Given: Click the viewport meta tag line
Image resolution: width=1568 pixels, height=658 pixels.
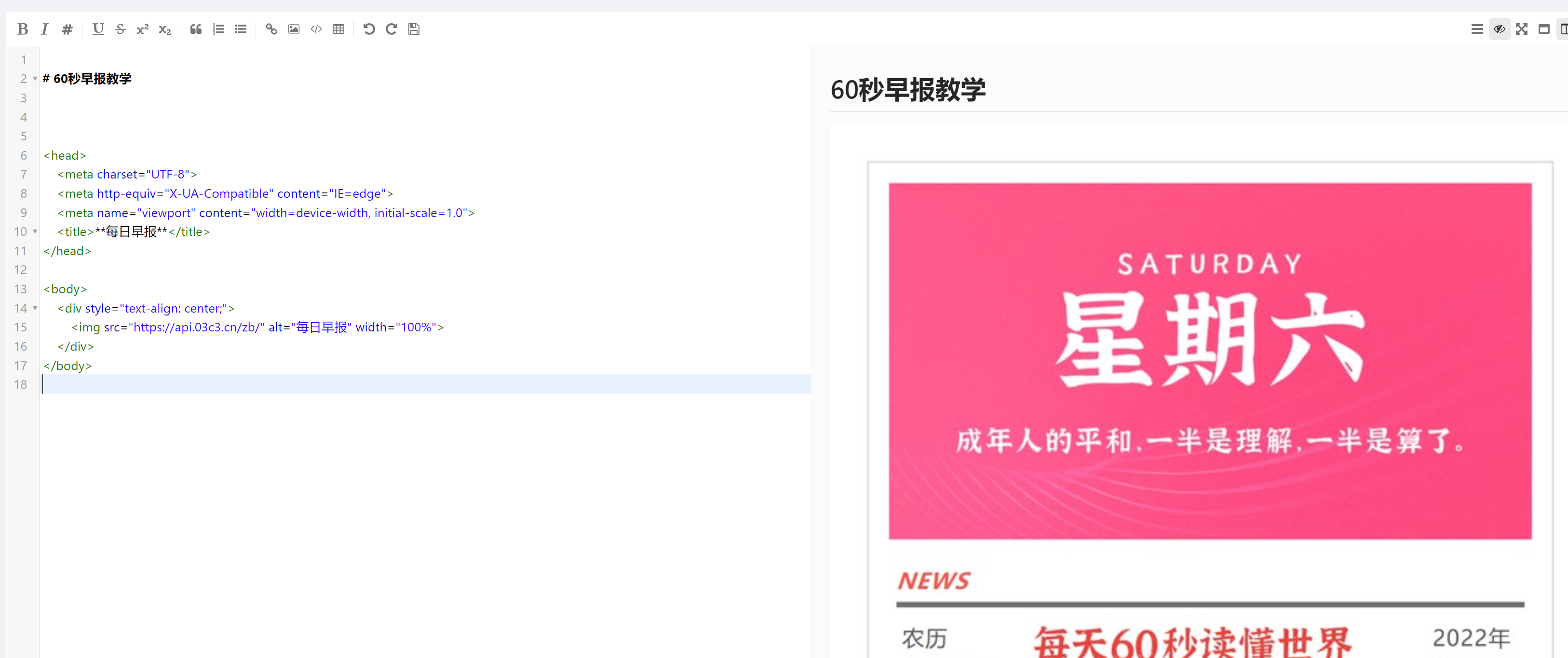Looking at the screenshot, I should coord(266,213).
